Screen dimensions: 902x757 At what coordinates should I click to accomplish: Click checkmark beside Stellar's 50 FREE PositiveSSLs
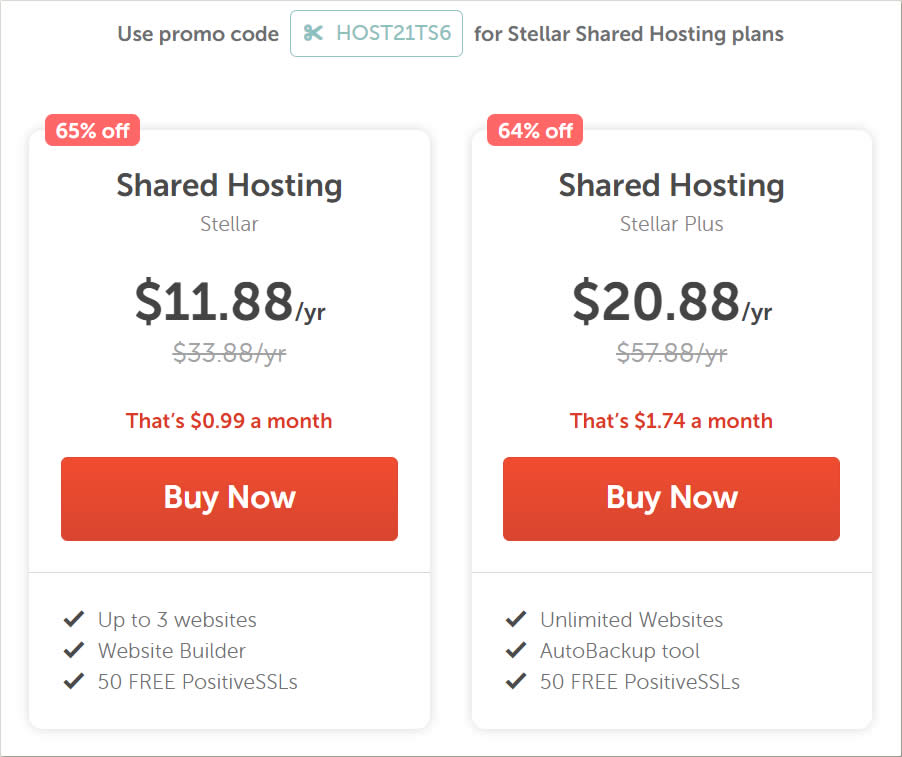click(x=74, y=681)
